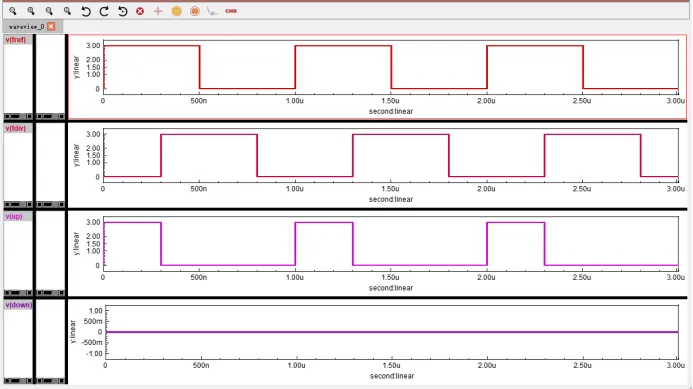Screen dimensions: 693x389
Task: Click the curve measurement toolbar icon
Action: 213,11
